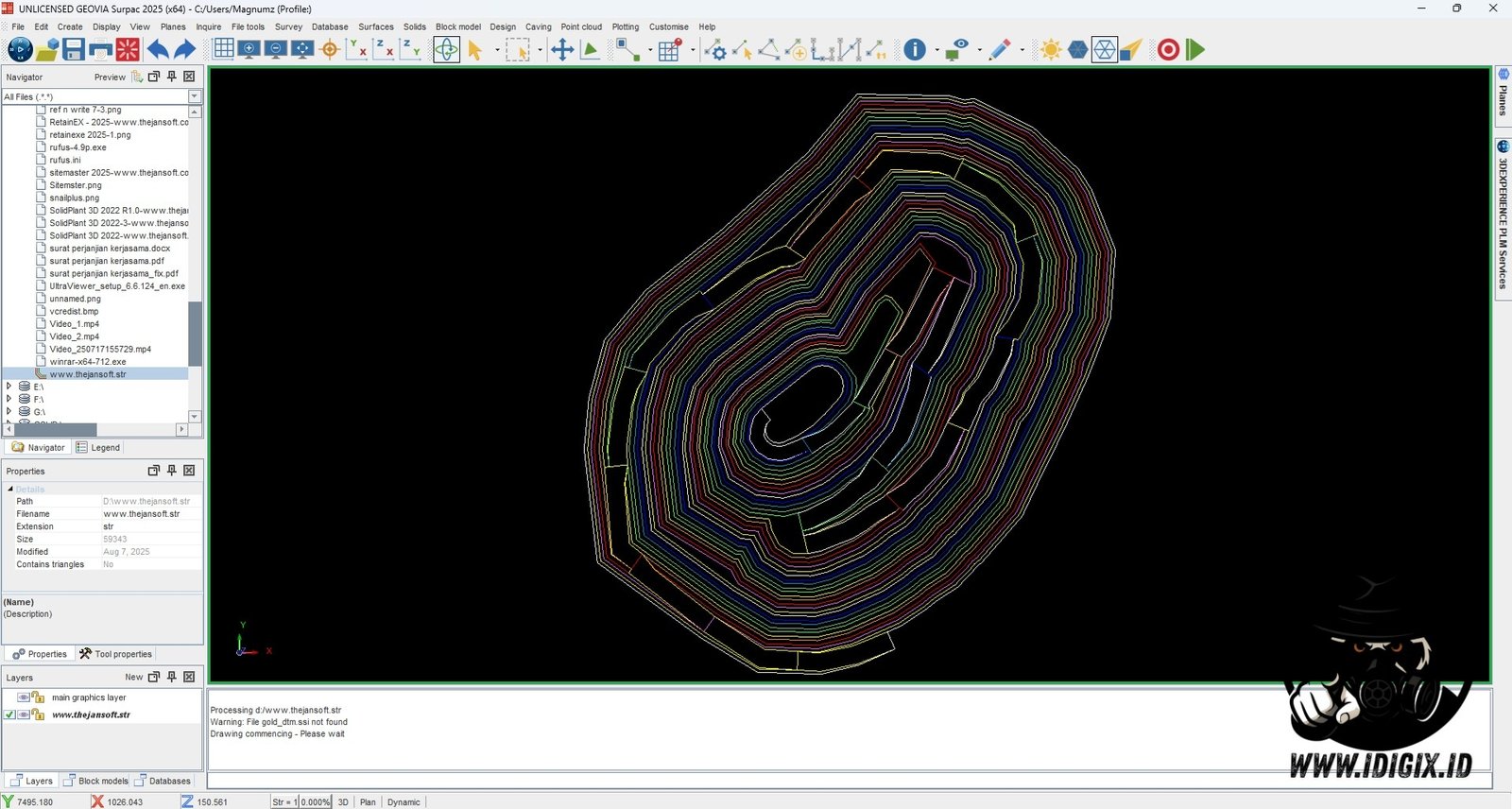The image size is (1512, 809).
Task: Open the 3DEXPERIENCE PLM Services side tab
Action: (1503, 219)
